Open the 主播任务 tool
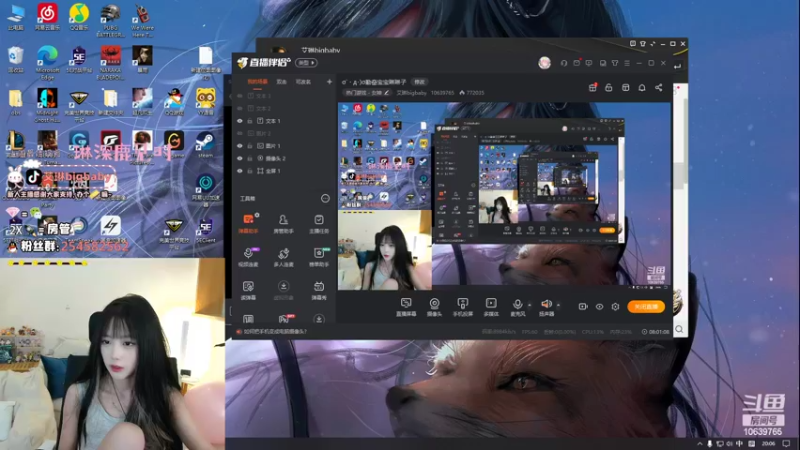This screenshot has height=450, width=800. pyautogui.click(x=319, y=223)
